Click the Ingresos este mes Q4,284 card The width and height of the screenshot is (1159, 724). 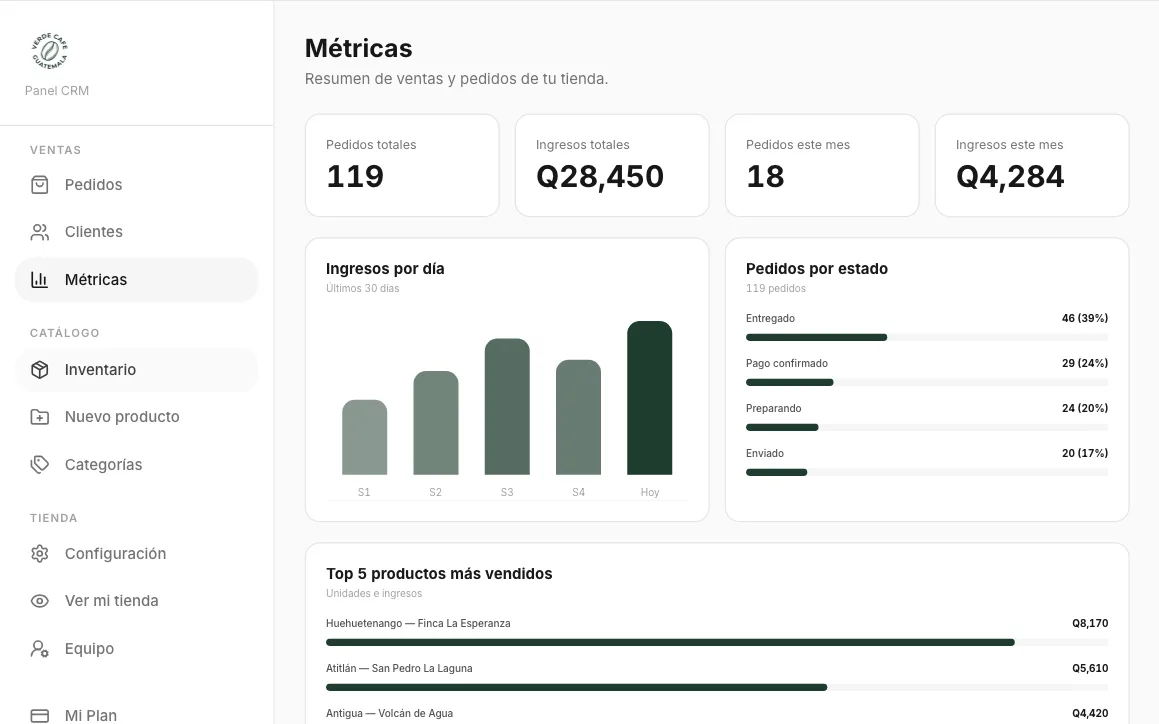pyautogui.click(x=1032, y=166)
